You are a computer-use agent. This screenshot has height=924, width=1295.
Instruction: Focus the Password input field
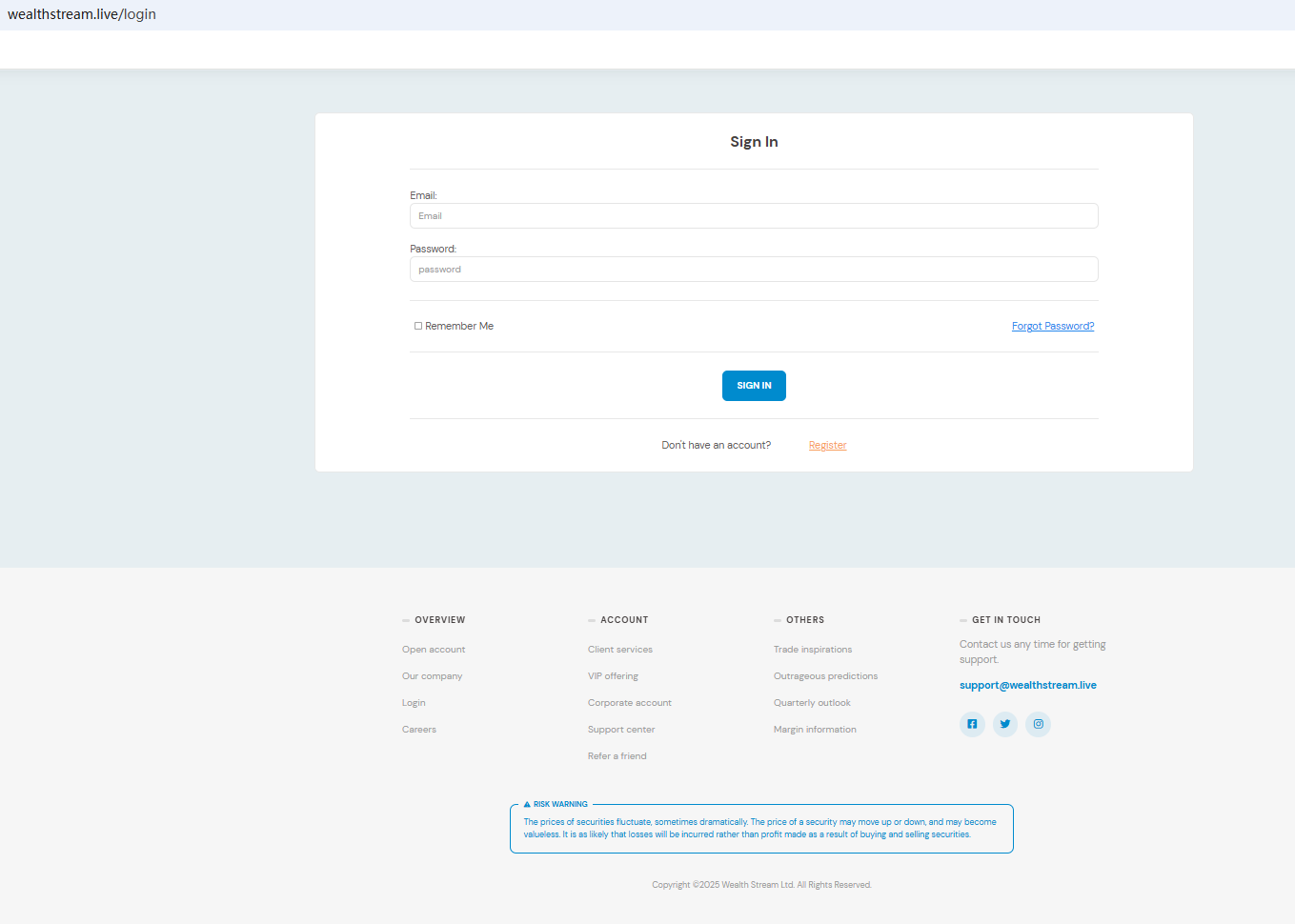[x=753, y=270]
